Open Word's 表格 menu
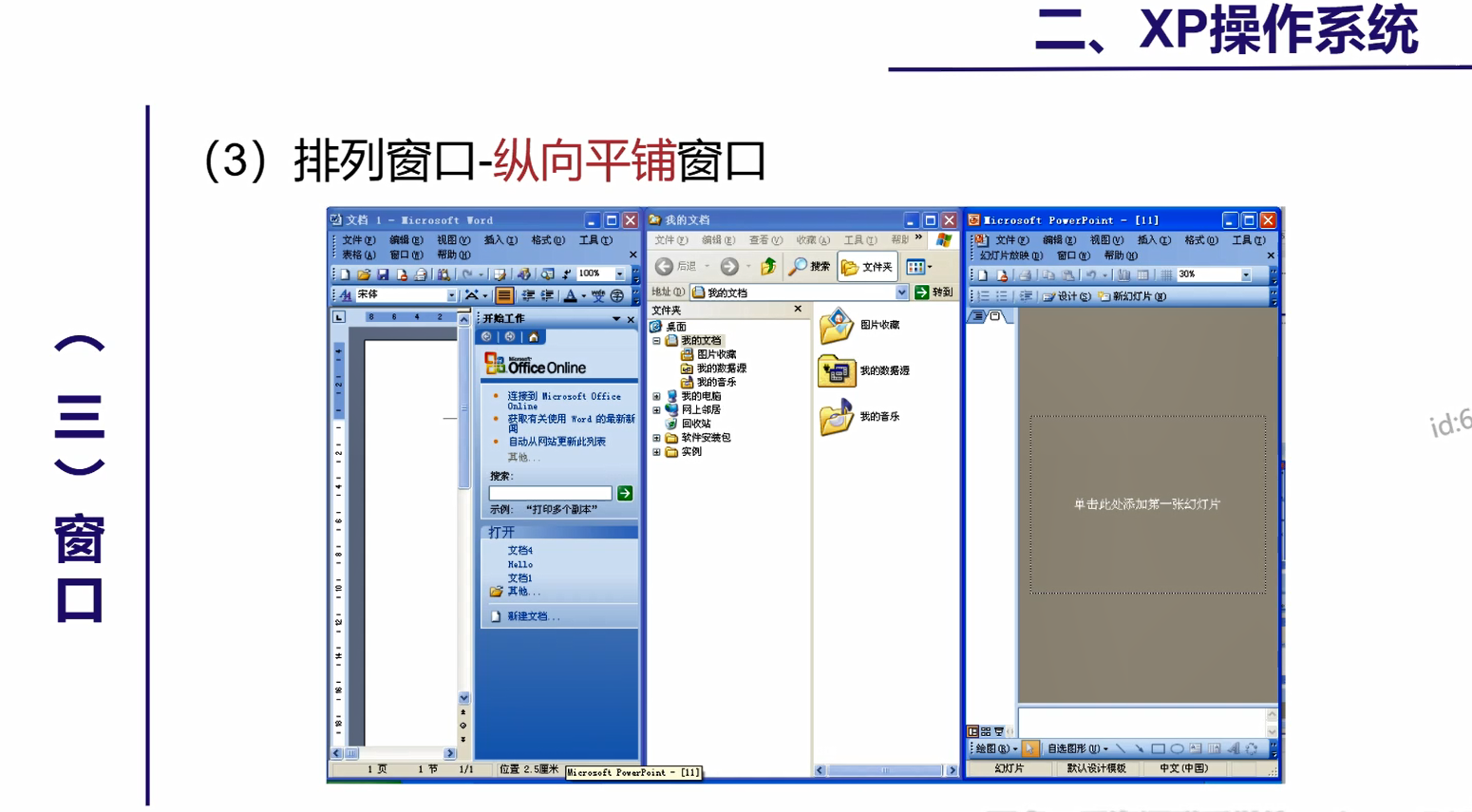1472x812 pixels. pyautogui.click(x=358, y=255)
